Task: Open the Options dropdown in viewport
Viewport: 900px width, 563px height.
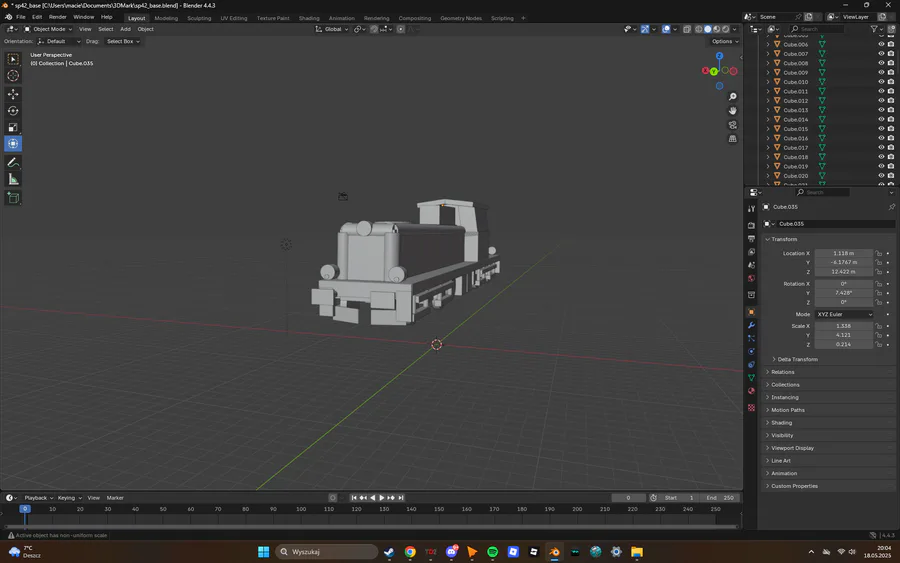Action: 725,41
